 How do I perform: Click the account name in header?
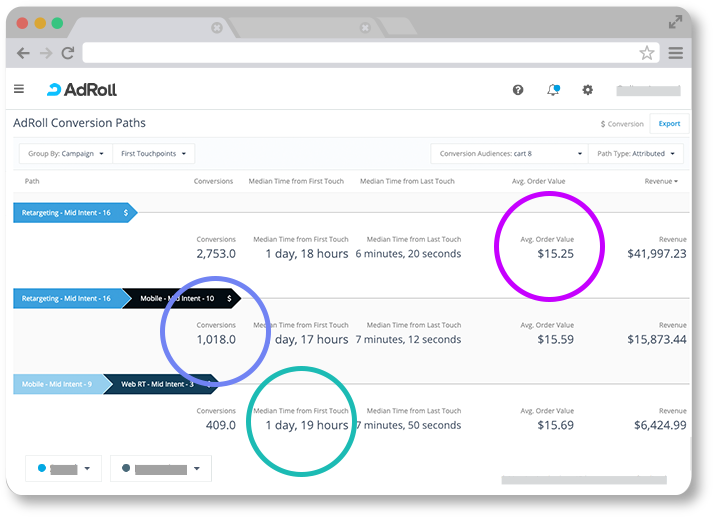point(648,90)
